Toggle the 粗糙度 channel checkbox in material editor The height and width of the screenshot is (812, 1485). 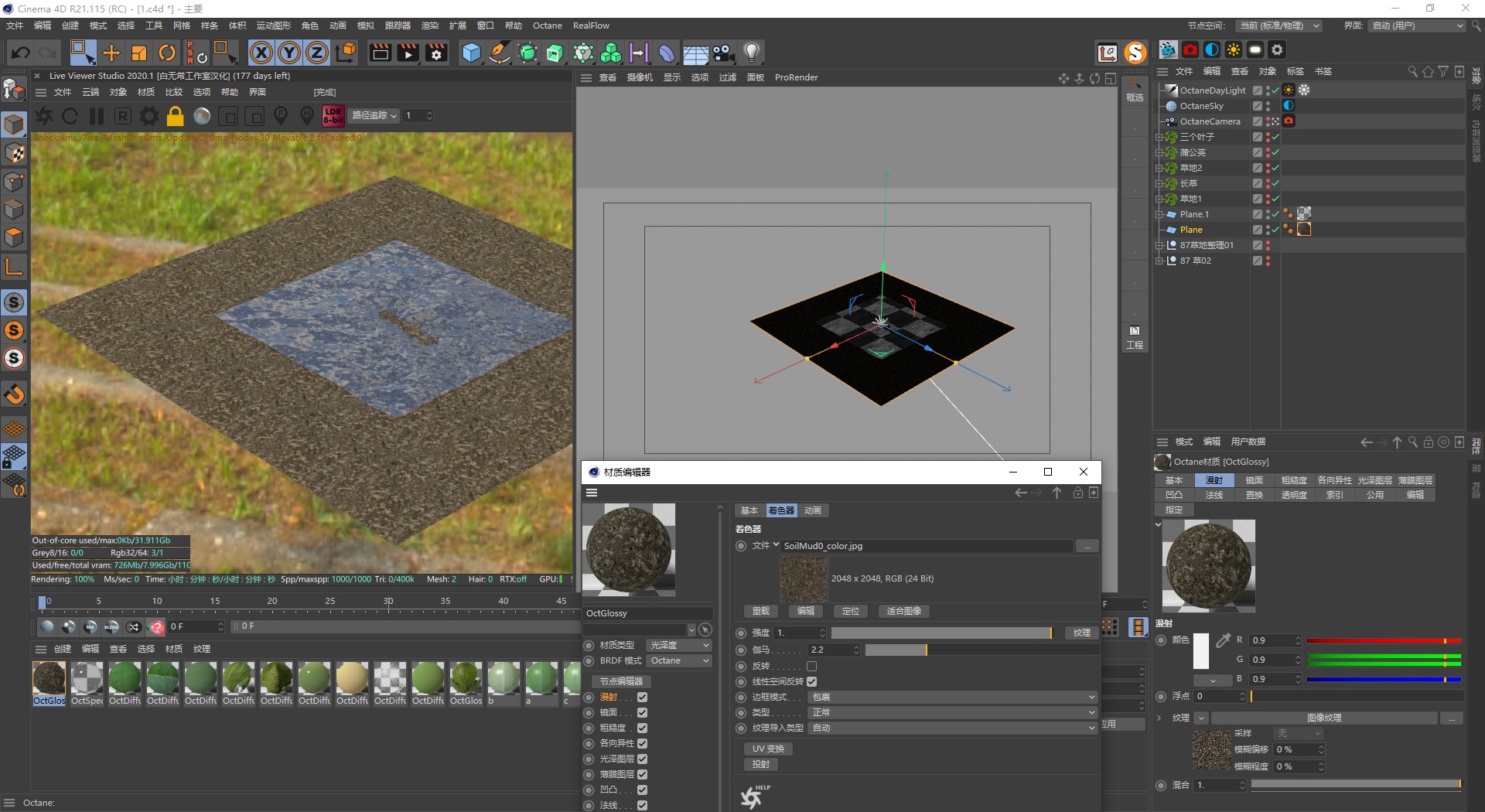click(x=642, y=728)
